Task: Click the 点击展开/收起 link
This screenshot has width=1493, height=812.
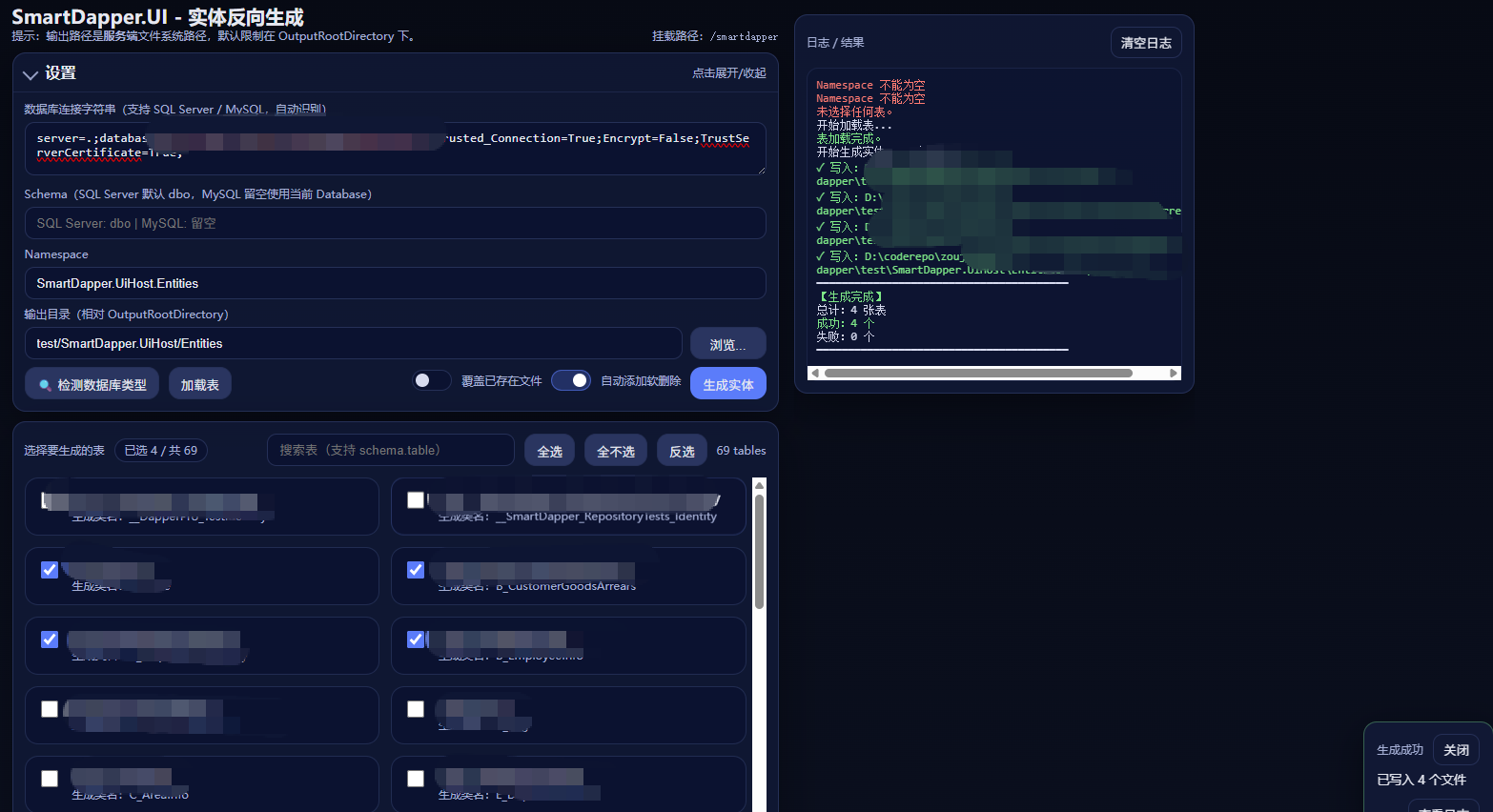Action: pos(729,73)
